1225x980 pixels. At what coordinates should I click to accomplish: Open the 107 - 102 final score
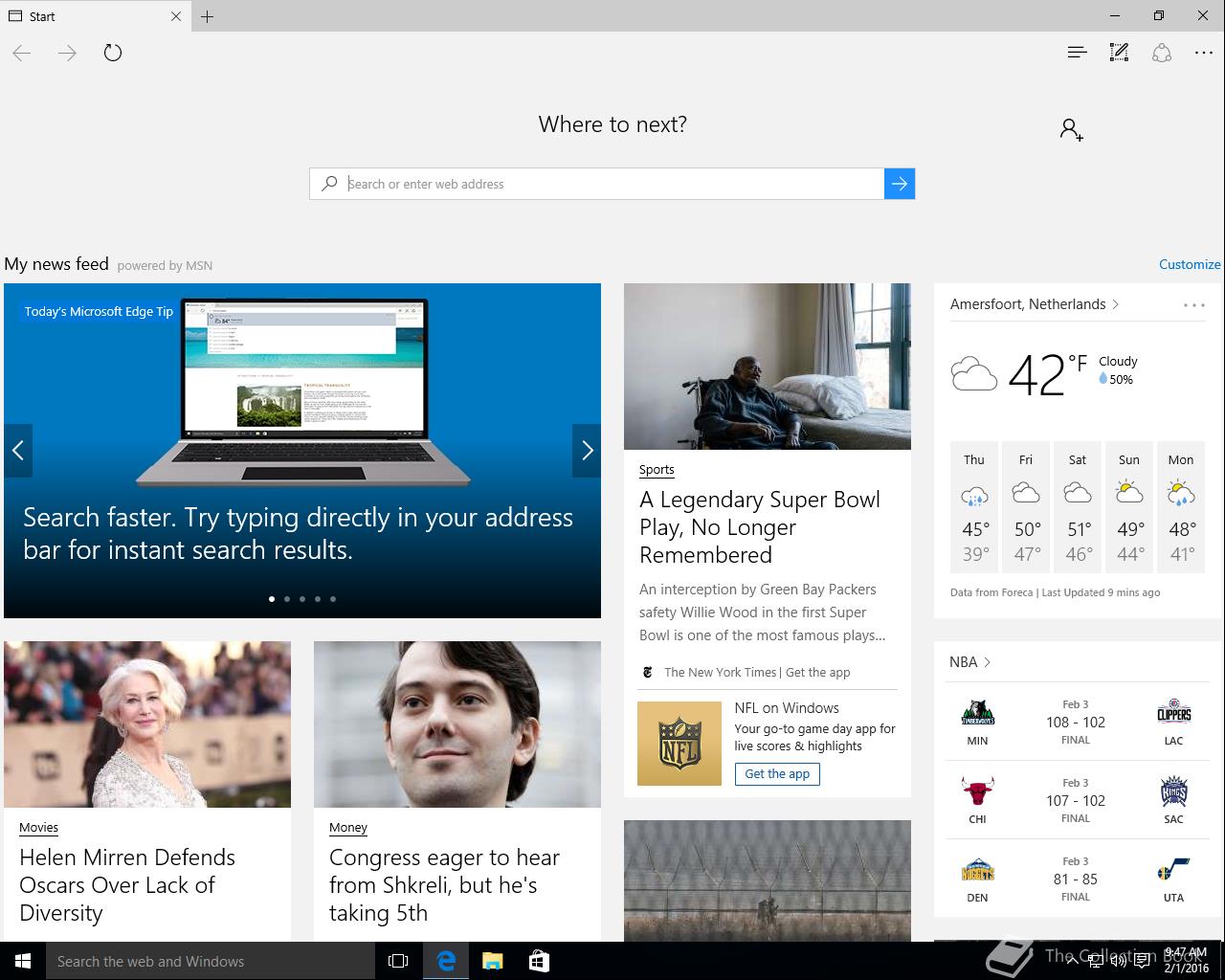1076,801
